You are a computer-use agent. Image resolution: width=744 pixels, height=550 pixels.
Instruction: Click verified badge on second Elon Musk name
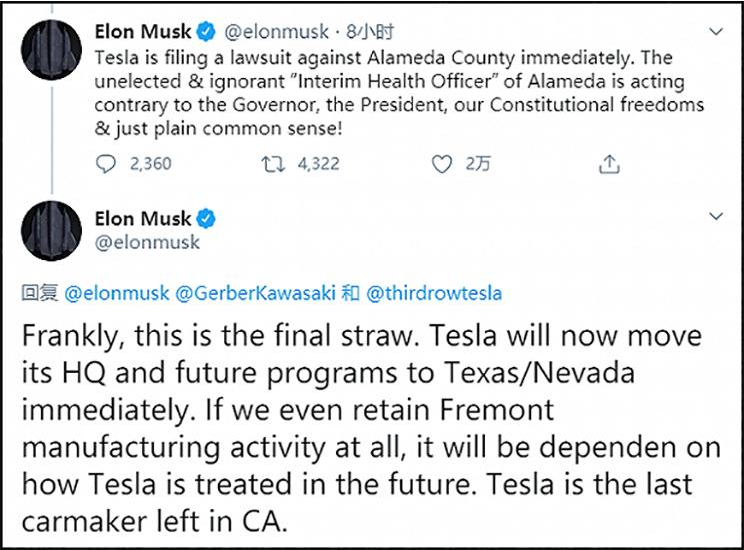[205, 219]
